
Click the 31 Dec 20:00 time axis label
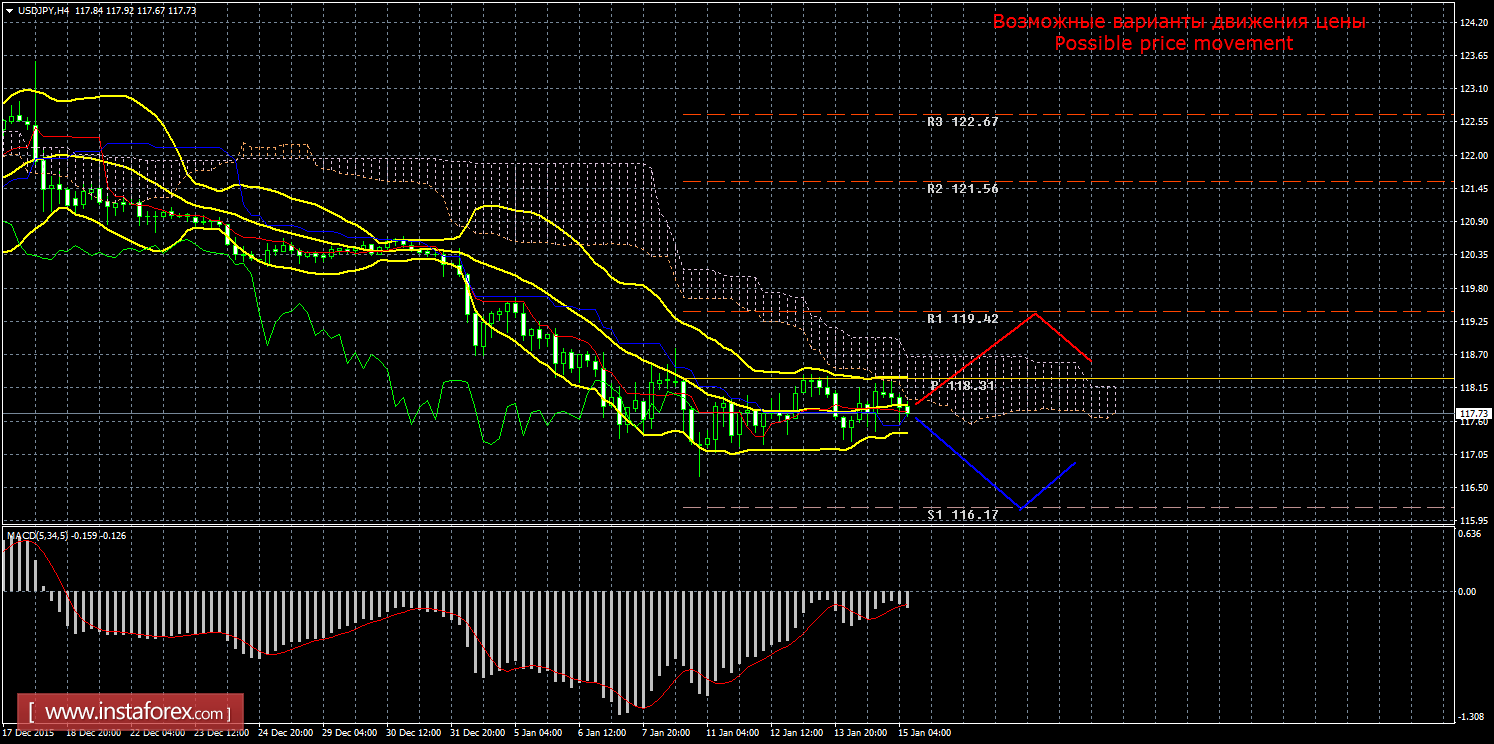pos(477,733)
